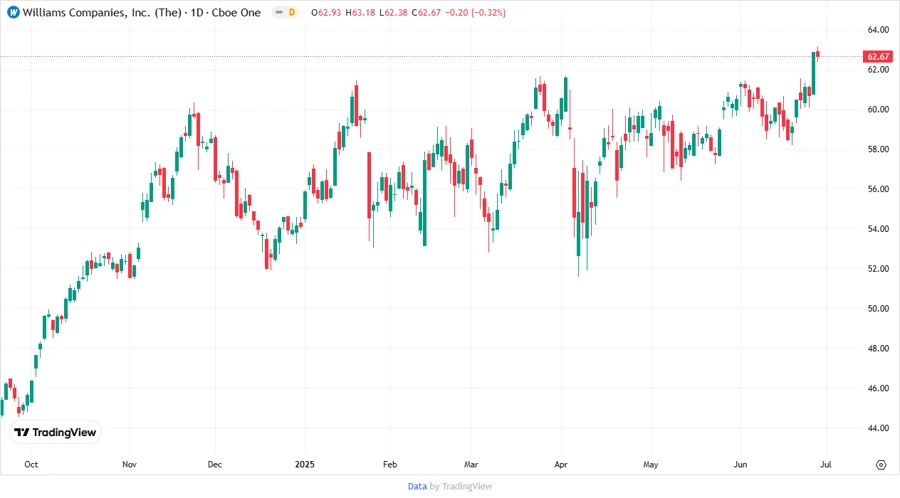Screen dimensions: 900x498
Task: Select the 56.00 price axis label
Action: [x=878, y=189]
